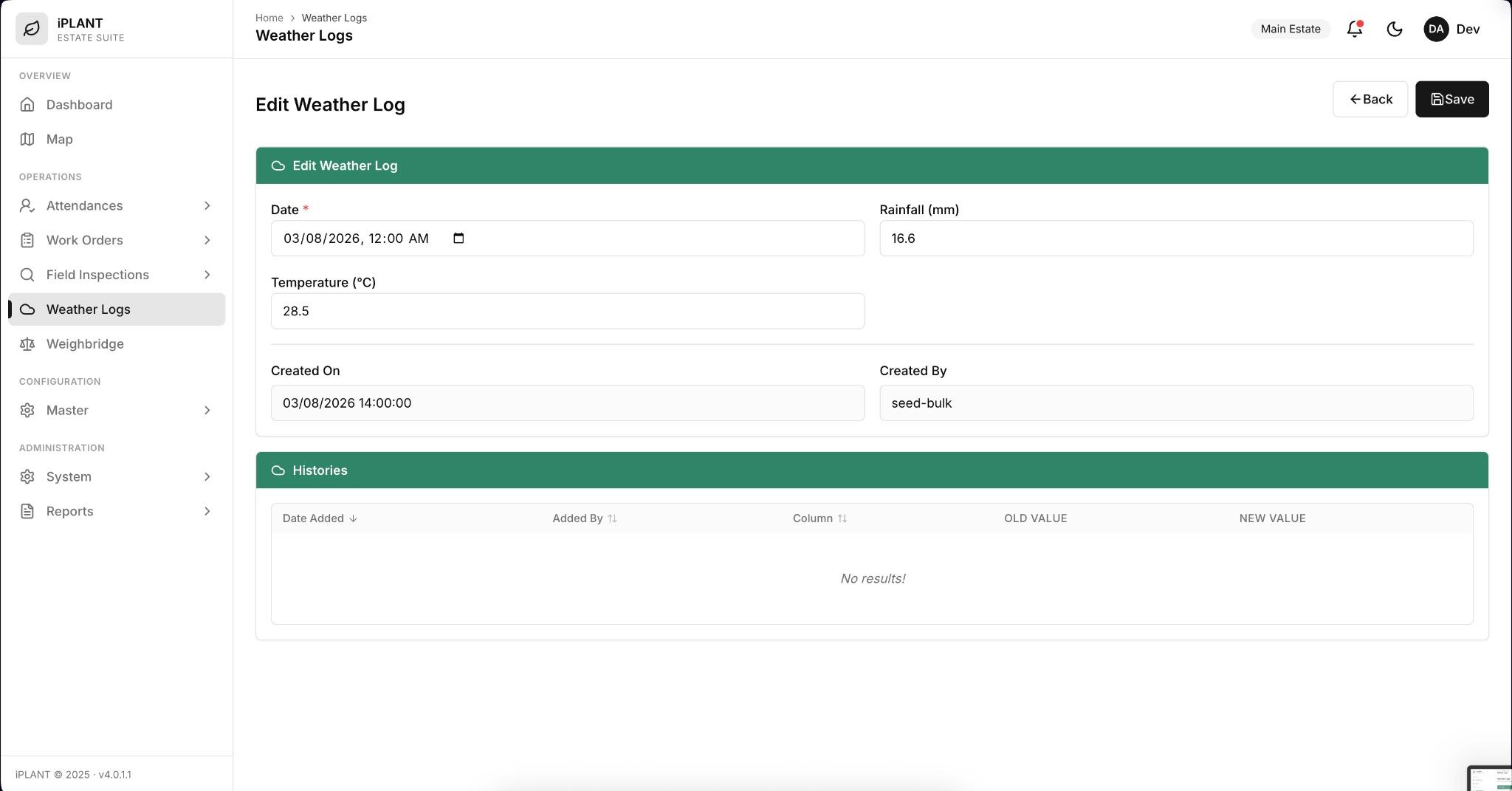
Task: Click the System gear icon
Action: [27, 476]
